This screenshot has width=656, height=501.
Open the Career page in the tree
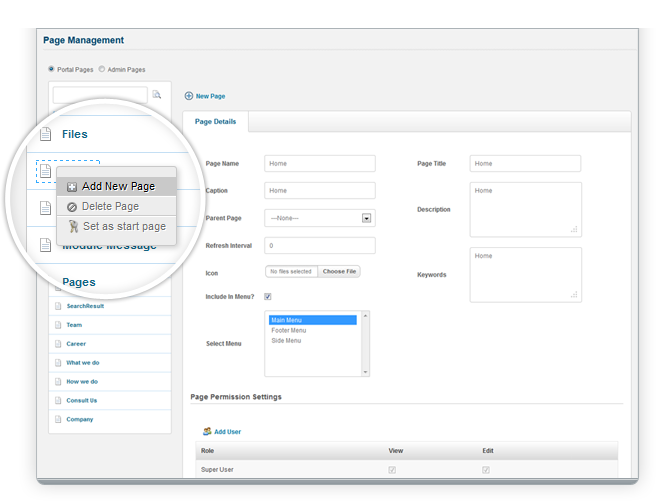[76, 344]
